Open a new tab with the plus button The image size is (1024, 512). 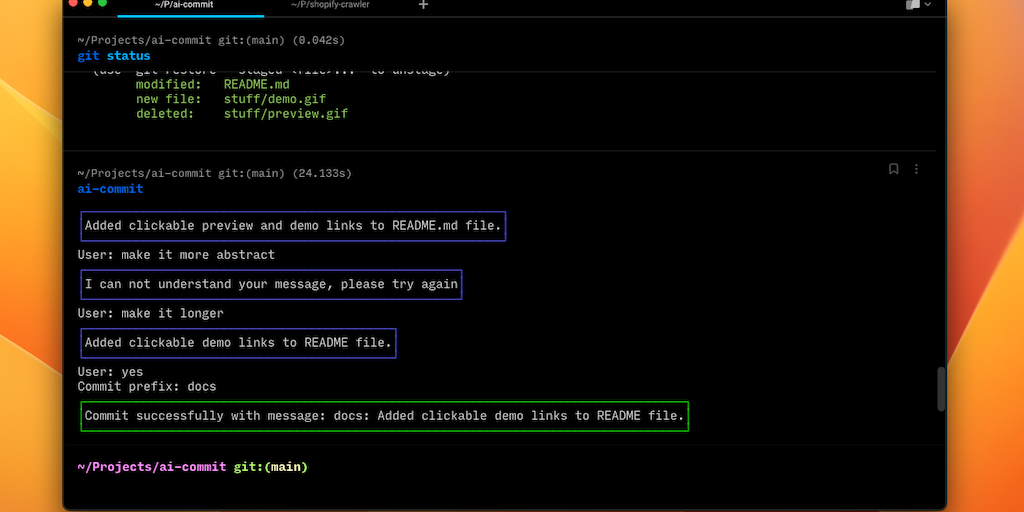pyautogui.click(x=423, y=5)
